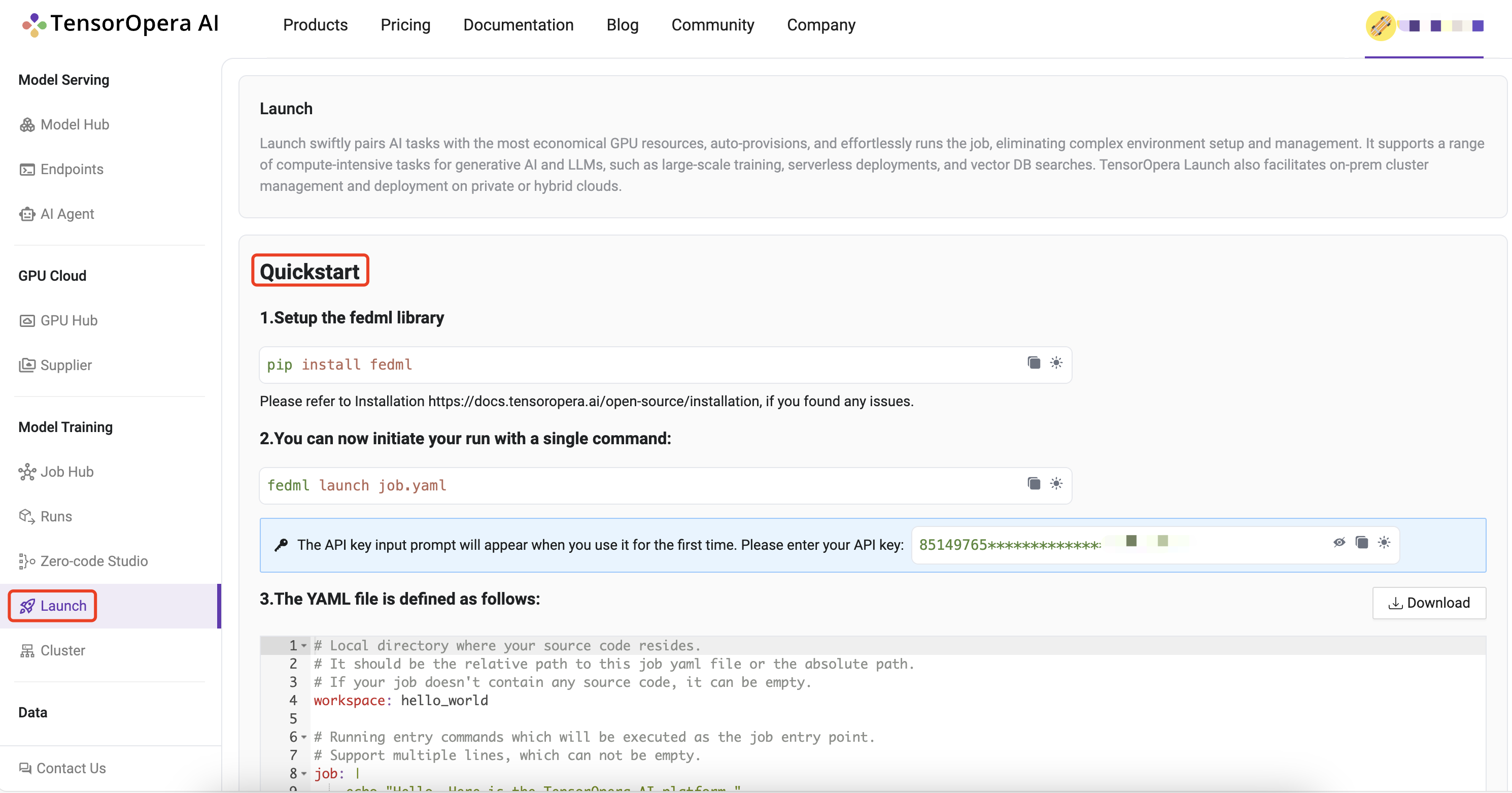
Task: Navigate to AI Agent
Action: [x=67, y=214]
